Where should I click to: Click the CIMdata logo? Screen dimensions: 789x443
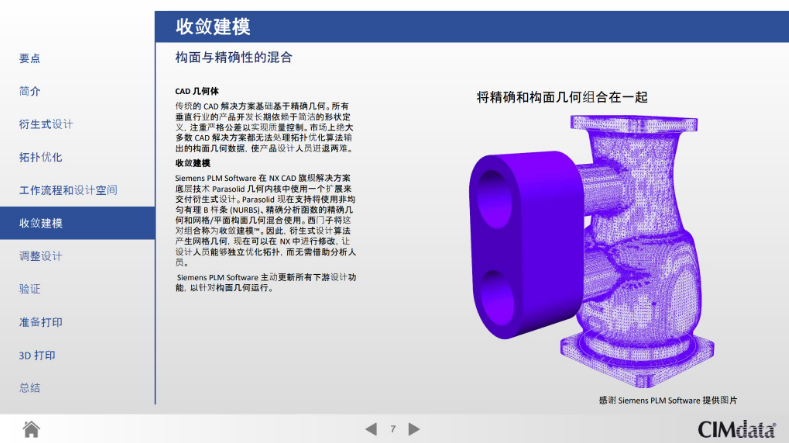[x=736, y=429]
